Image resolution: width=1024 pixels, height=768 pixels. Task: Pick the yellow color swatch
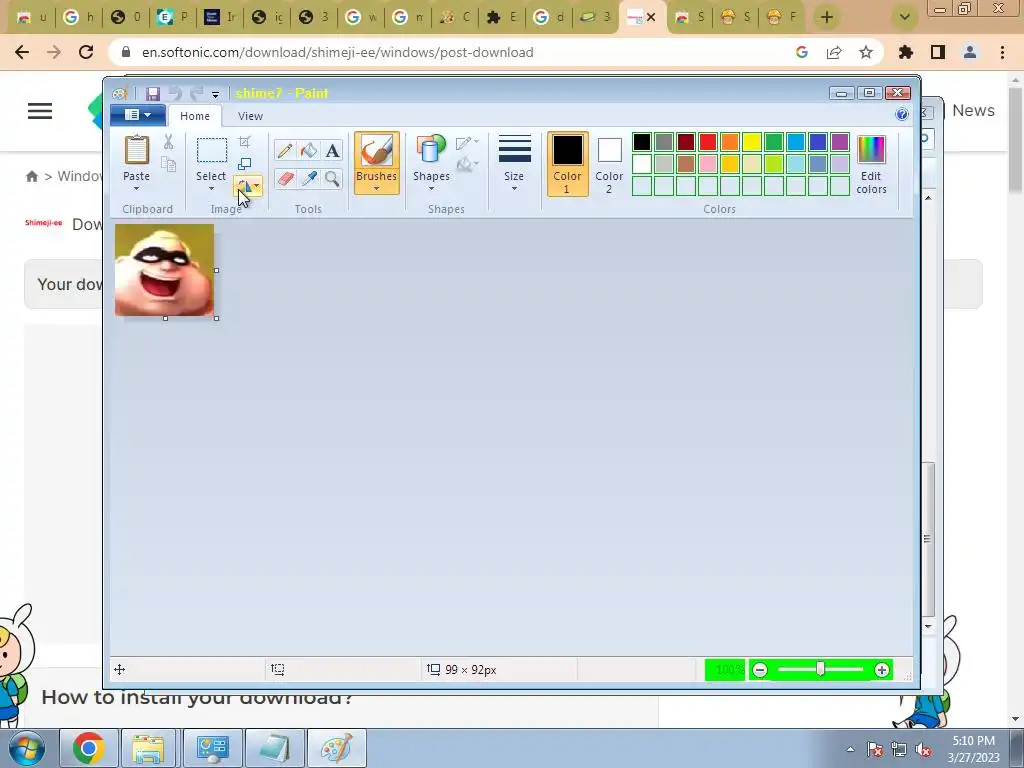(752, 142)
